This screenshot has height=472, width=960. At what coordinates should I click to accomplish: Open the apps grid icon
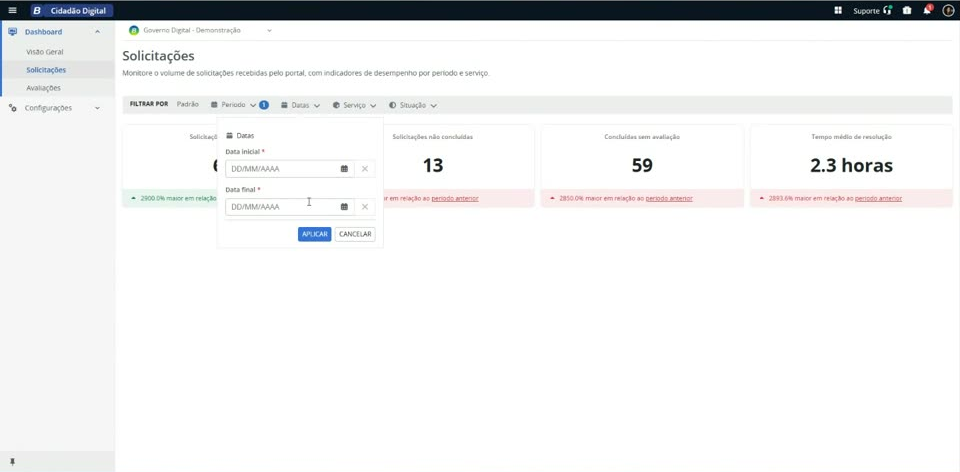(838, 10)
